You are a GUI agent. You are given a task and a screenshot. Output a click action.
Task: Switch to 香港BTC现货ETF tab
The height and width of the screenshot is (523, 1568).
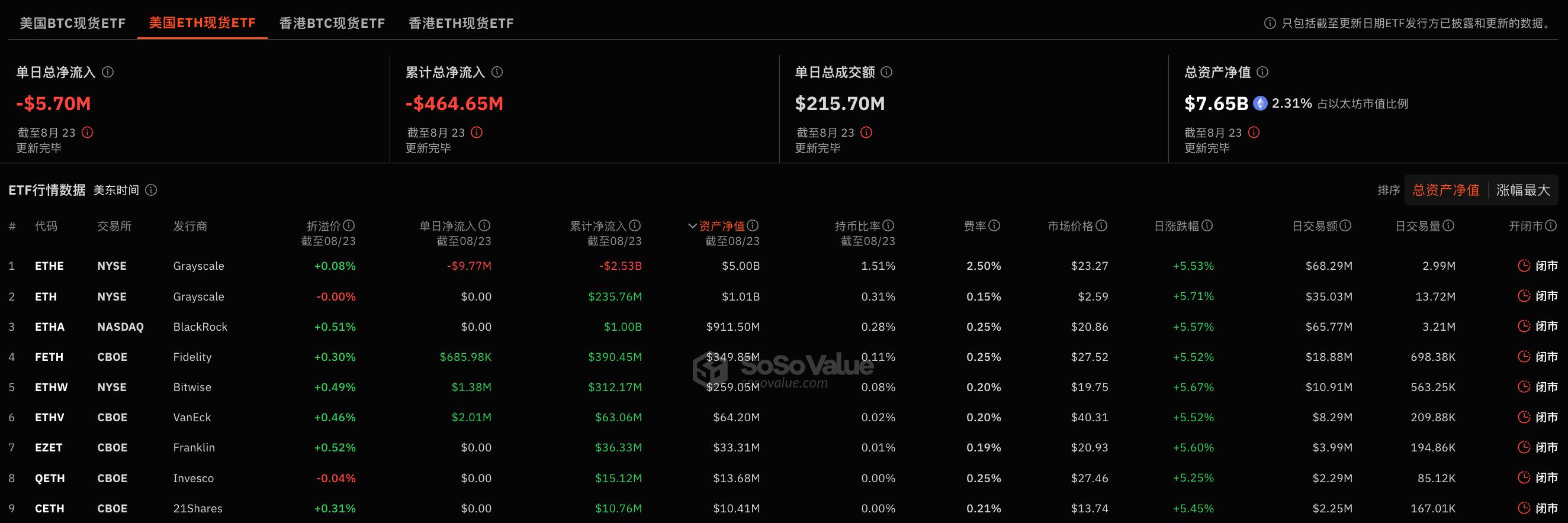(332, 23)
